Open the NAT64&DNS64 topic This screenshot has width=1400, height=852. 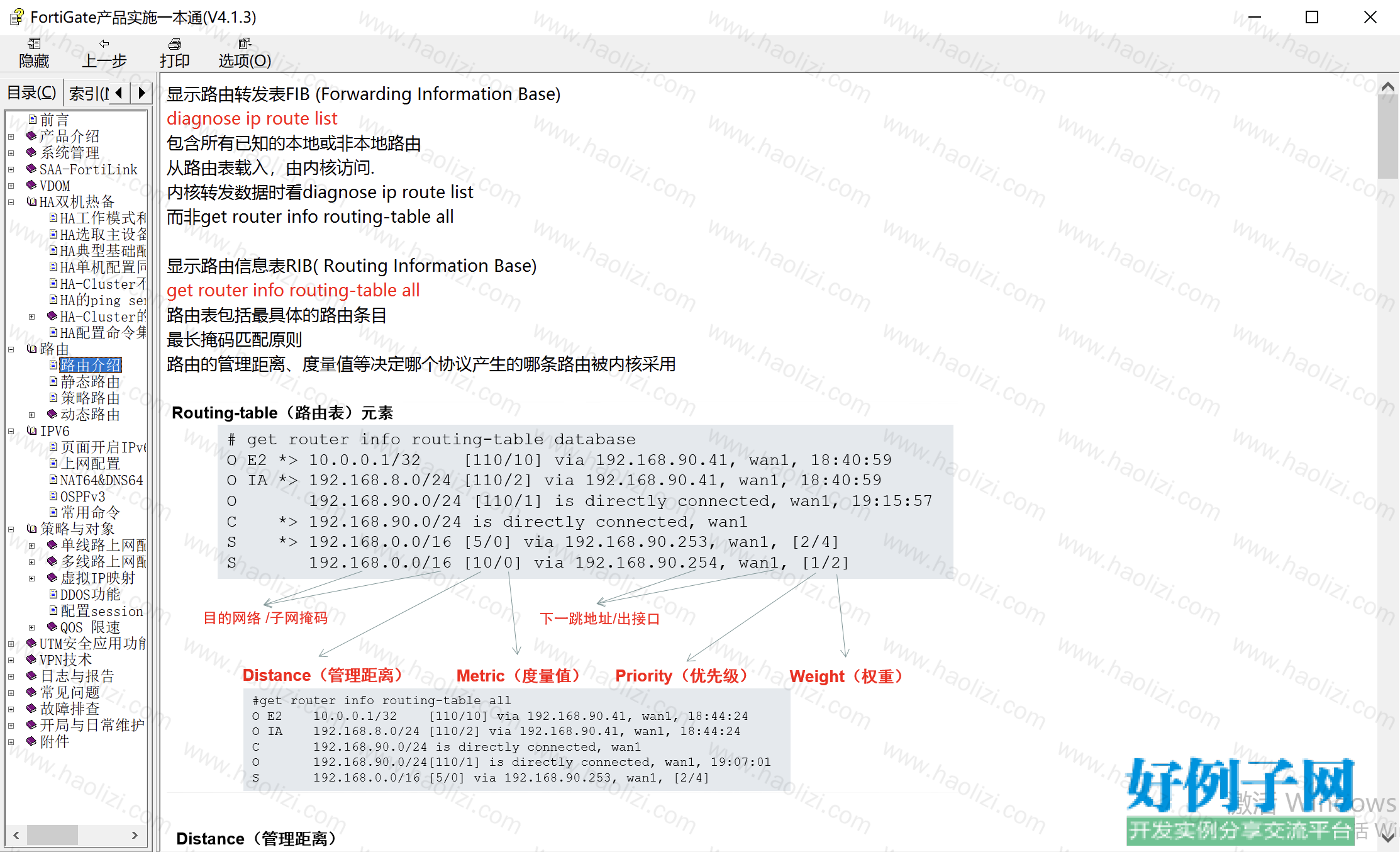tap(102, 479)
